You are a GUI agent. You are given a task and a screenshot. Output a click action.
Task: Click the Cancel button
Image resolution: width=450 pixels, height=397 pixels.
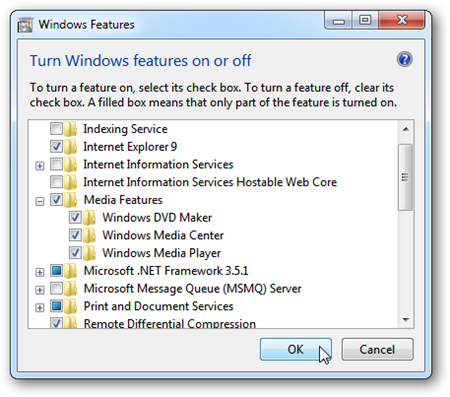click(x=377, y=349)
